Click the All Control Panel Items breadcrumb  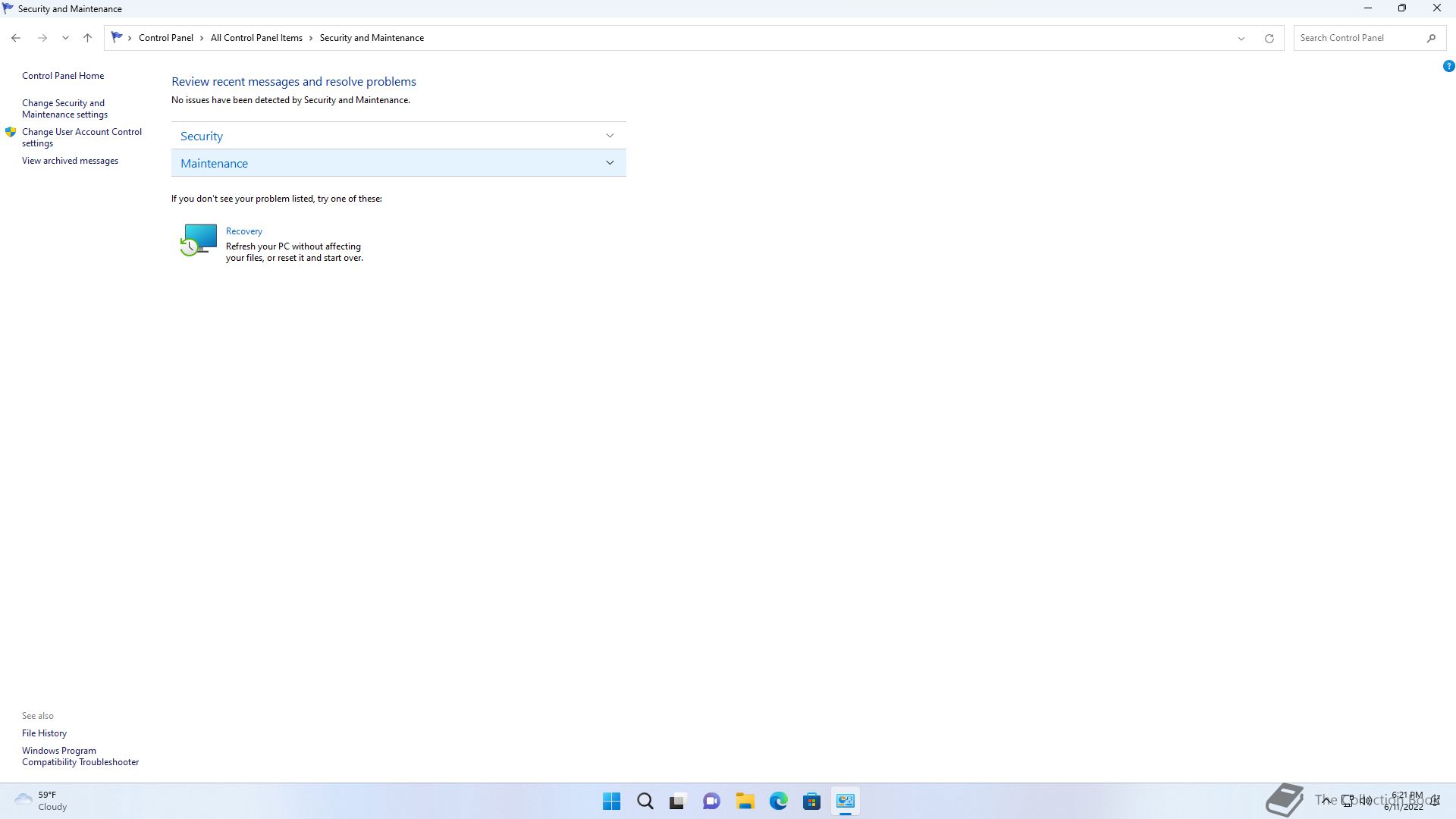point(256,38)
